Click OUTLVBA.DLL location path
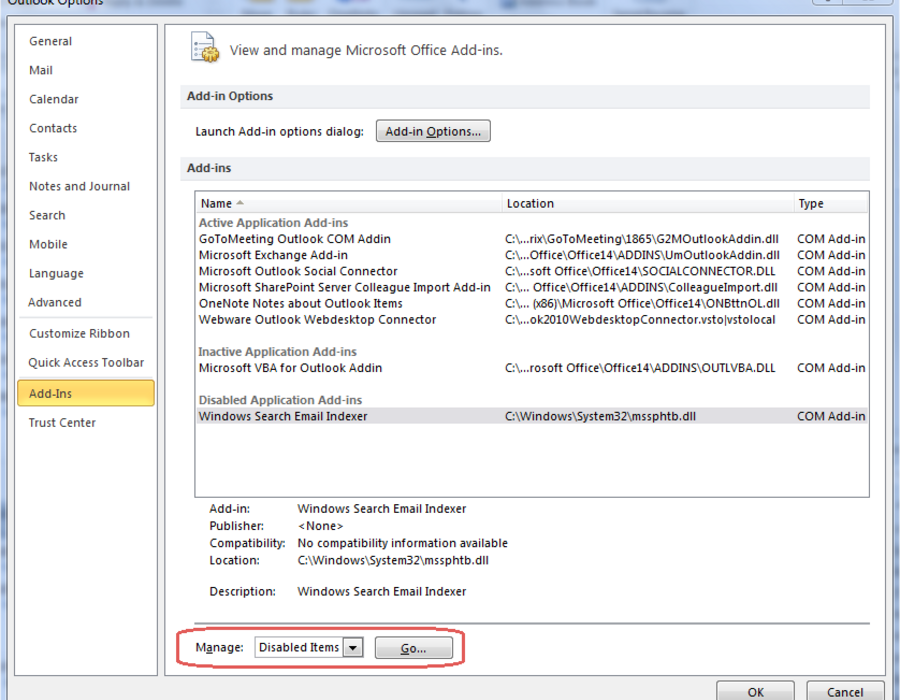 coord(640,368)
